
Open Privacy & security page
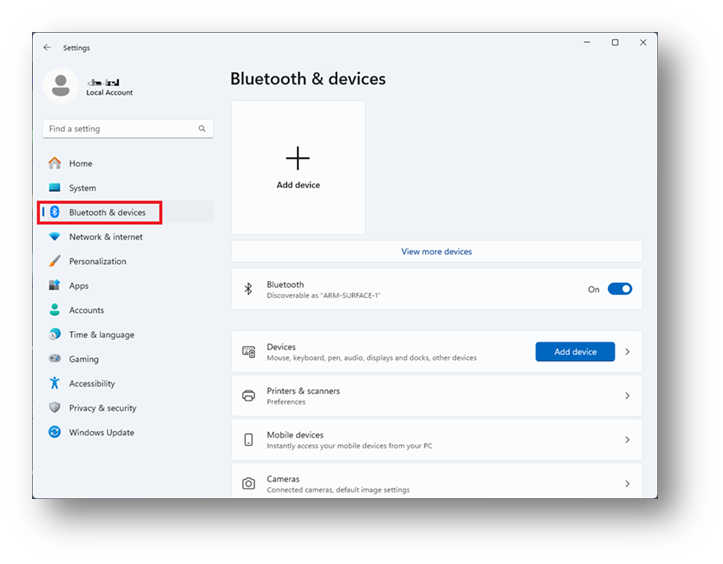pos(128,408)
